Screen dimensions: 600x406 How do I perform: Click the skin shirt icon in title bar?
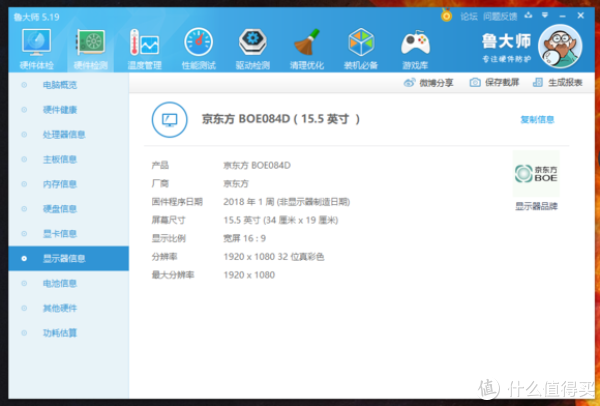tap(528, 15)
